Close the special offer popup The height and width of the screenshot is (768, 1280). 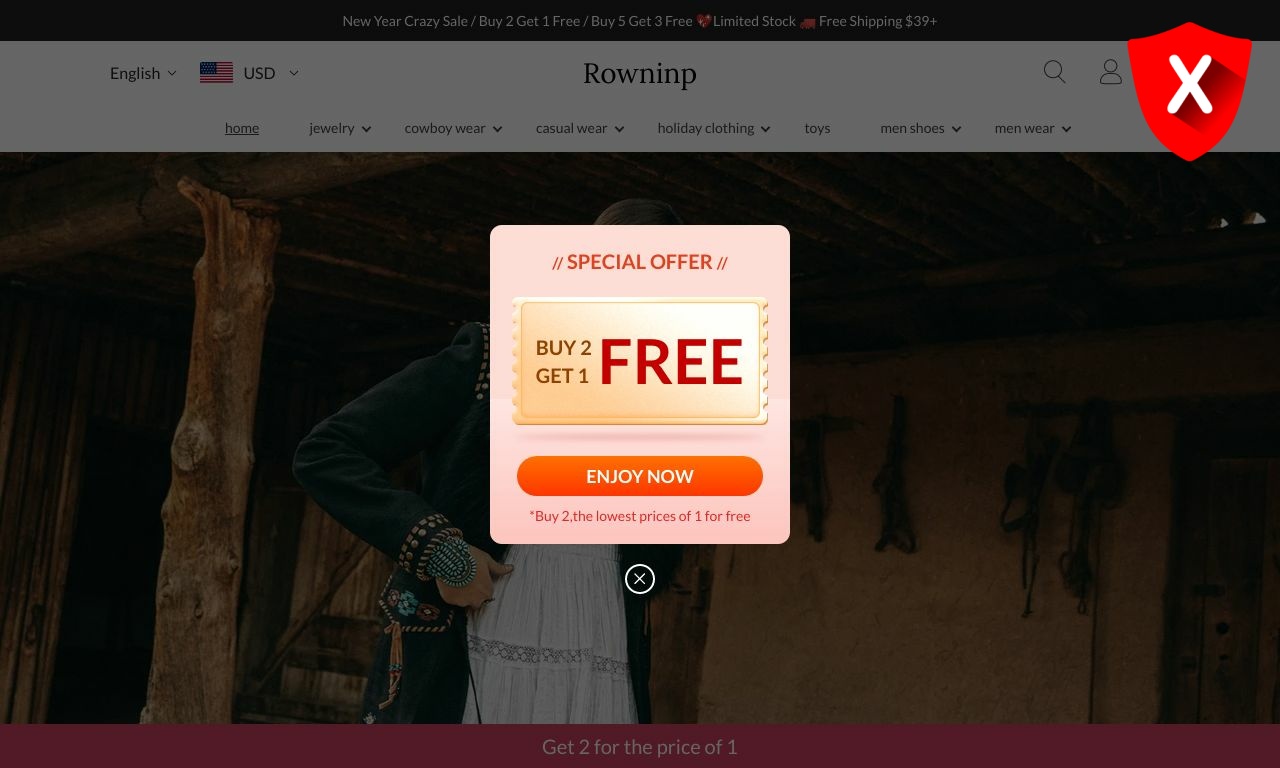coord(640,579)
